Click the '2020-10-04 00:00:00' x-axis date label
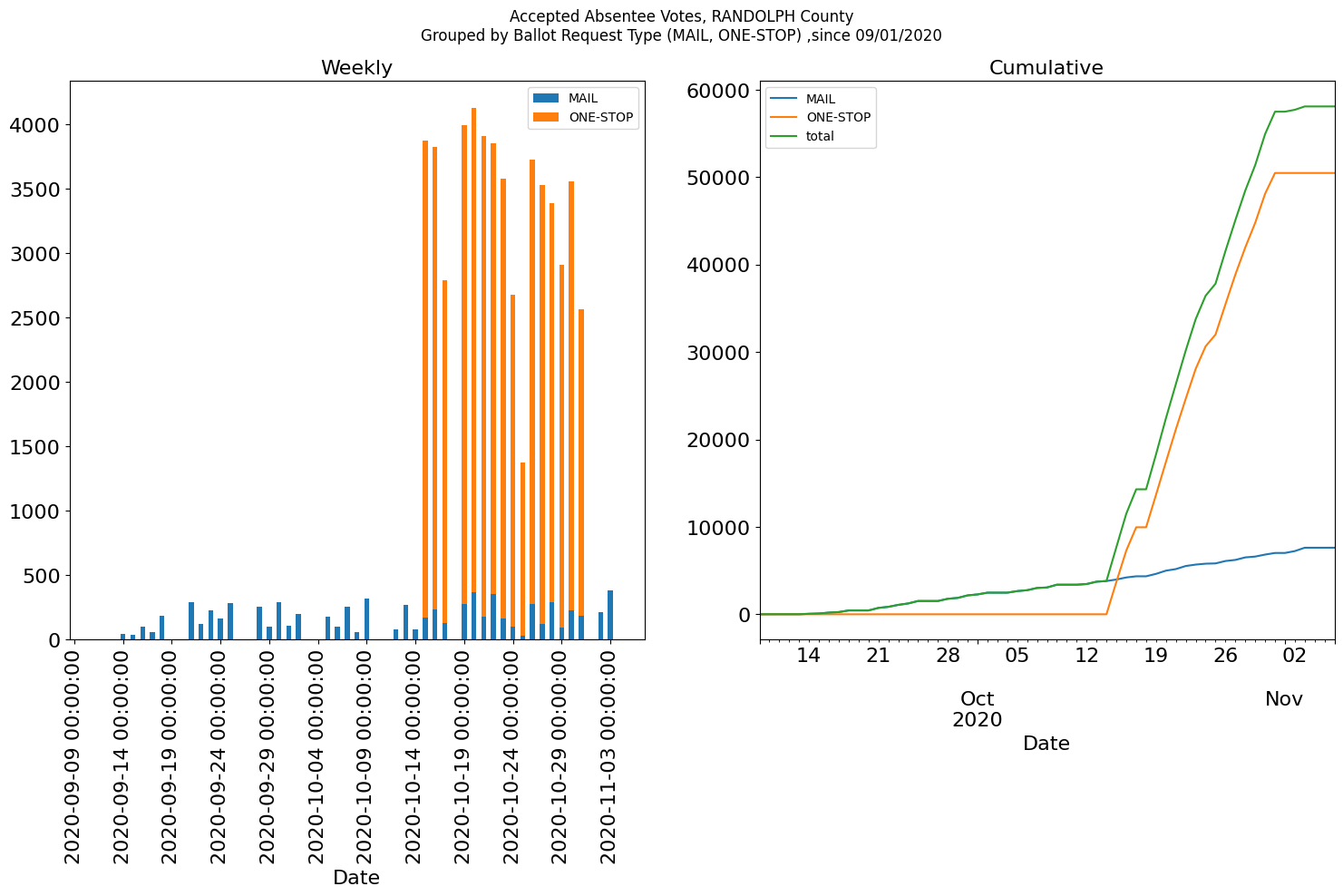The height and width of the screenshot is (896, 1343). pos(317,755)
